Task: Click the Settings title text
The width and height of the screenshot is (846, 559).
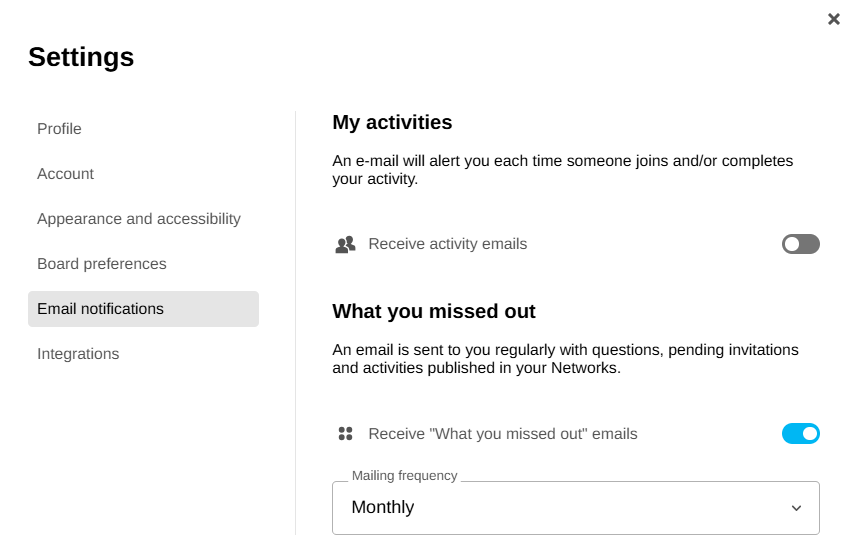Action: (81, 57)
